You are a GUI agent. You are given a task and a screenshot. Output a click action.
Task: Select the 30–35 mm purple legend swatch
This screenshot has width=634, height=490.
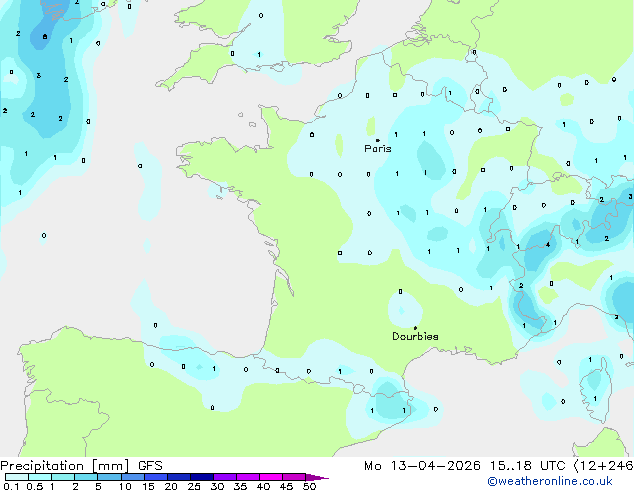click(224, 477)
